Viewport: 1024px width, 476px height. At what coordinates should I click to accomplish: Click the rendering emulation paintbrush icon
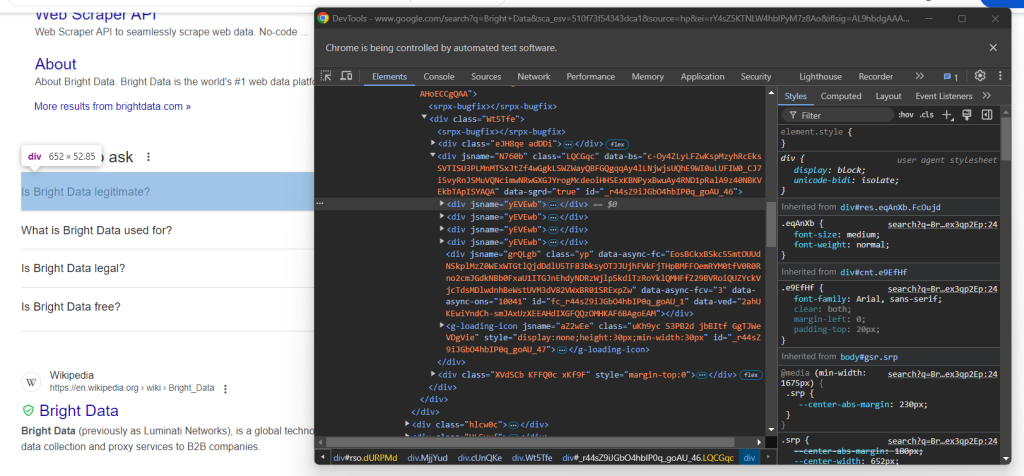(967, 115)
